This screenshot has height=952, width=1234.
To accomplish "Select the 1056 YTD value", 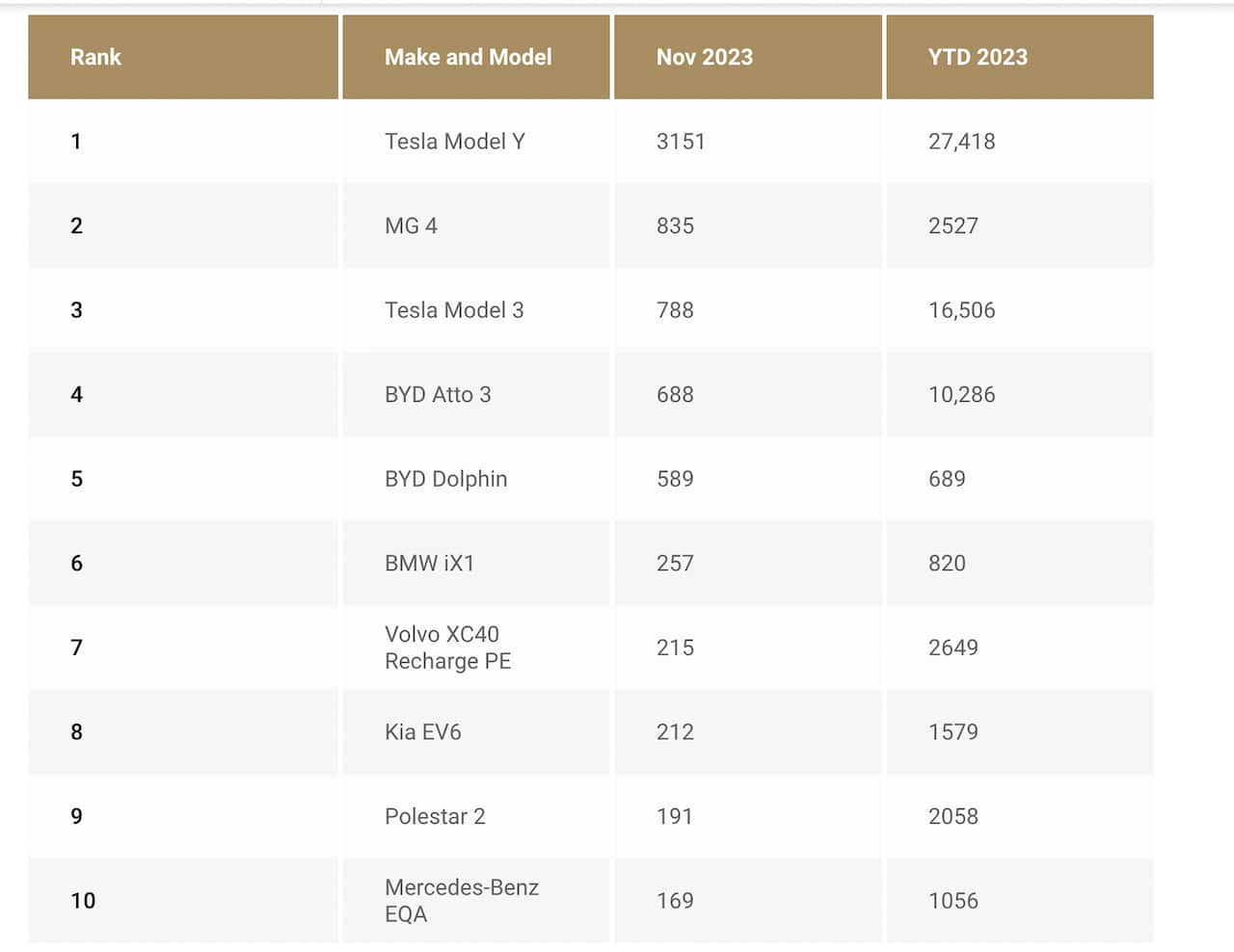I will click(952, 900).
